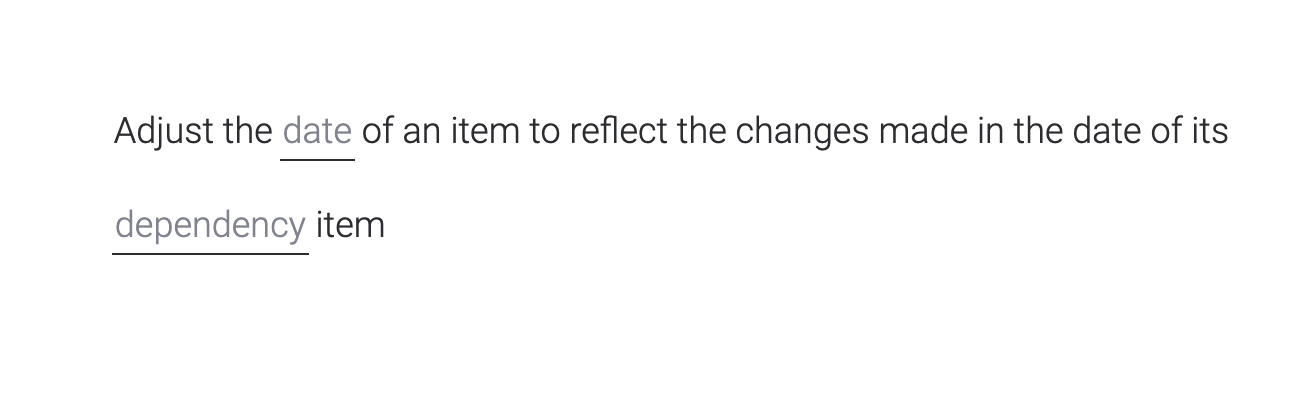Click the second 'date' word near 'of its'
Screen dimensions: 1292x413
tap(1106, 131)
